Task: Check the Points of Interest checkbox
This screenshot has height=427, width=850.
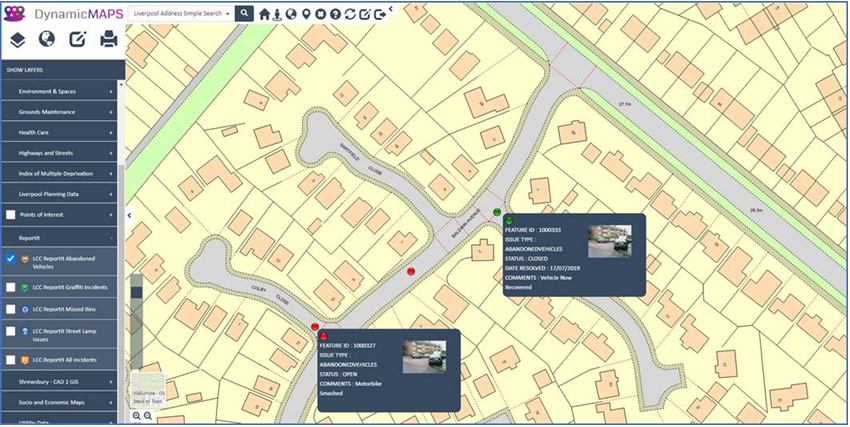Action: point(10,215)
